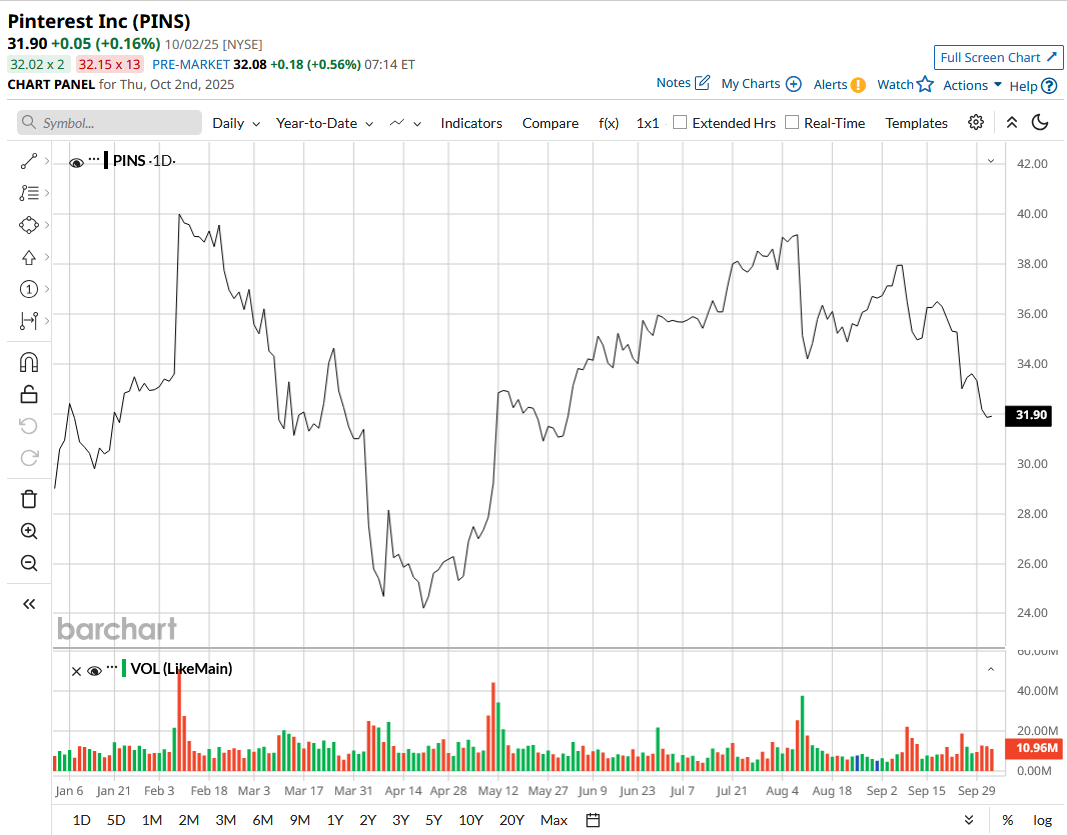Click the Full Screen Chart button
1067x835 pixels.
(x=998, y=58)
